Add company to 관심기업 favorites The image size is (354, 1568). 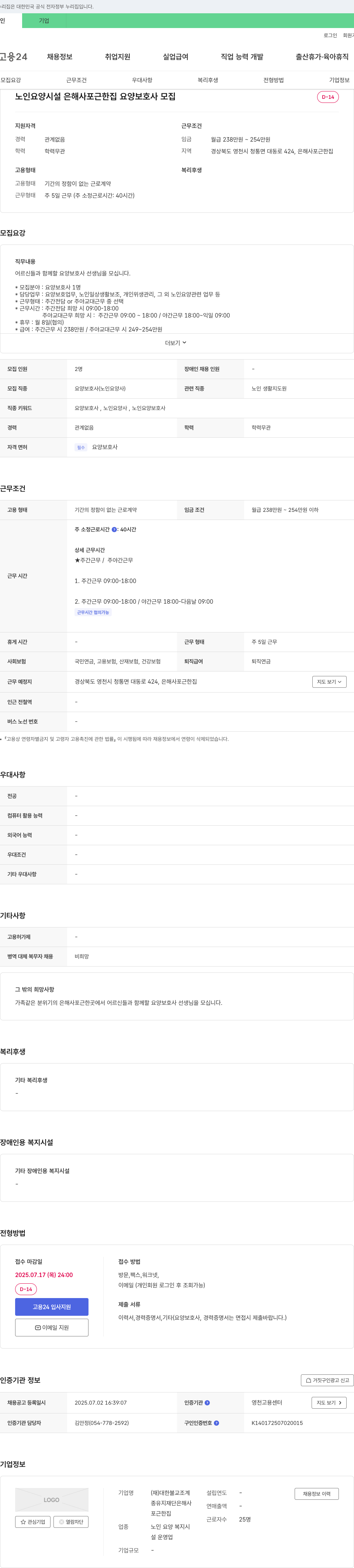[x=33, y=1522]
